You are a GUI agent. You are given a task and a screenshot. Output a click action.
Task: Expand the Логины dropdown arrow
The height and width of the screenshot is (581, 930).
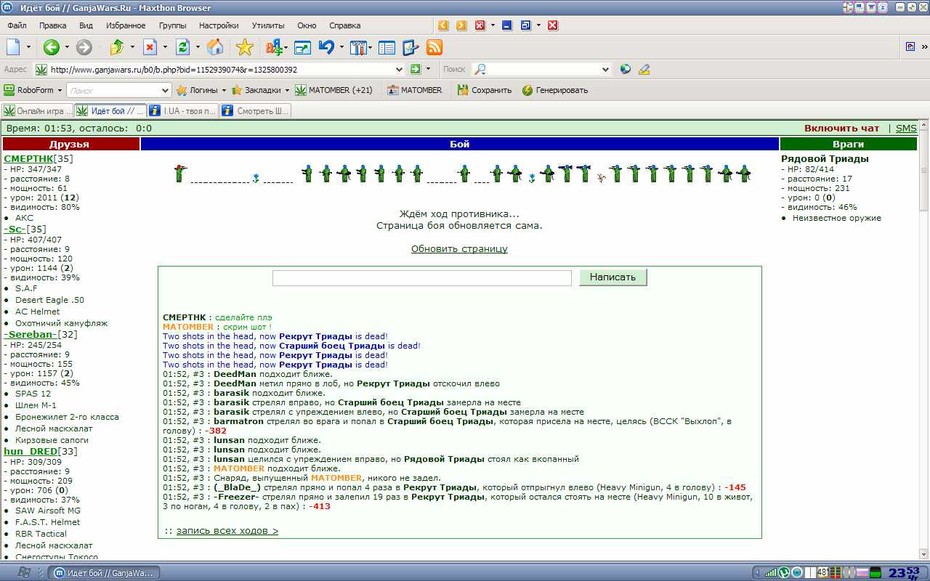[x=224, y=90]
